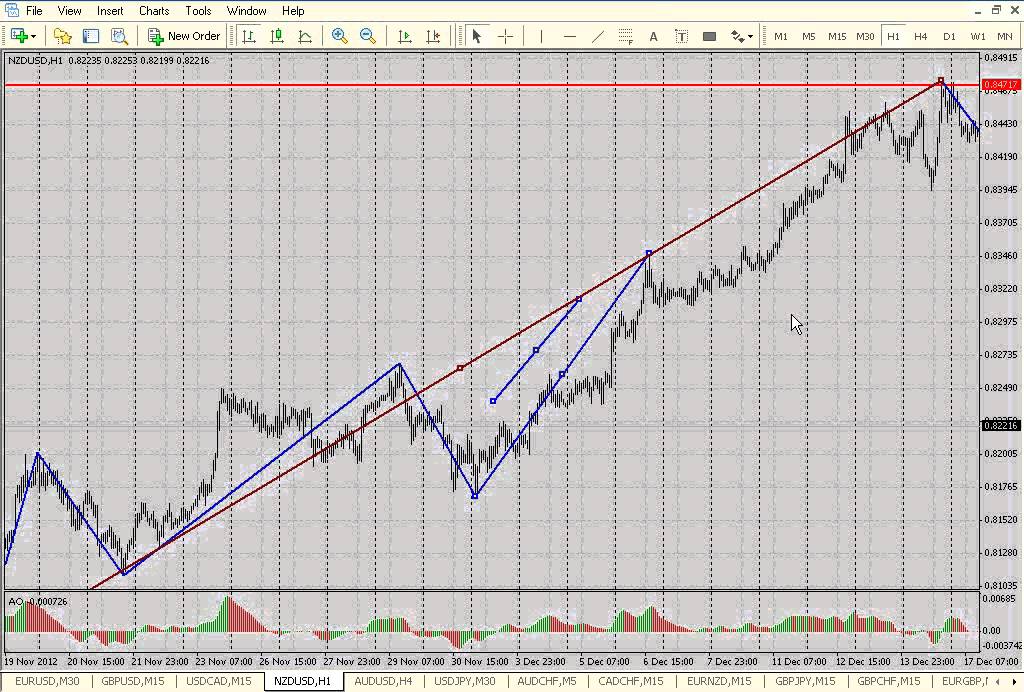Viewport: 1024px width, 692px height.
Task: Open the Insert menu
Action: [110, 11]
